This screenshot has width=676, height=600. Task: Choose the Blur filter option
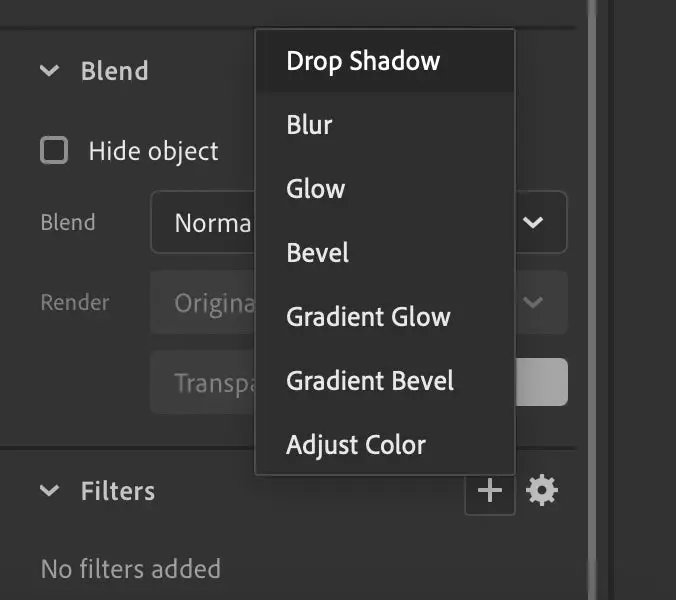point(309,125)
